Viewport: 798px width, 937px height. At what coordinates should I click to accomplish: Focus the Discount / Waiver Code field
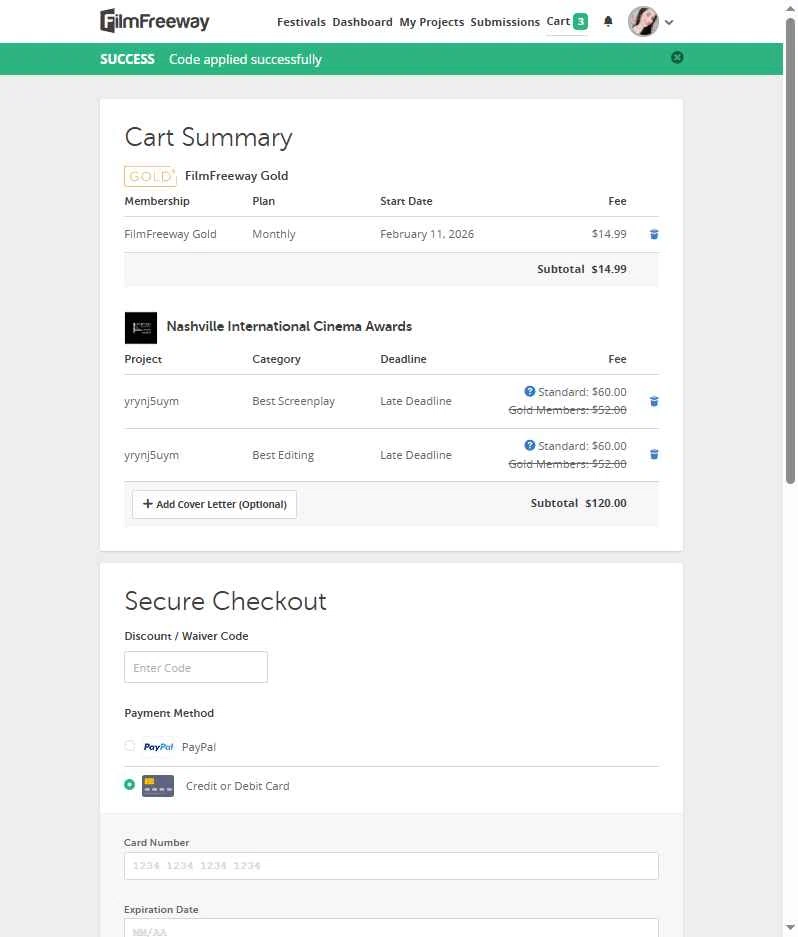click(x=196, y=667)
